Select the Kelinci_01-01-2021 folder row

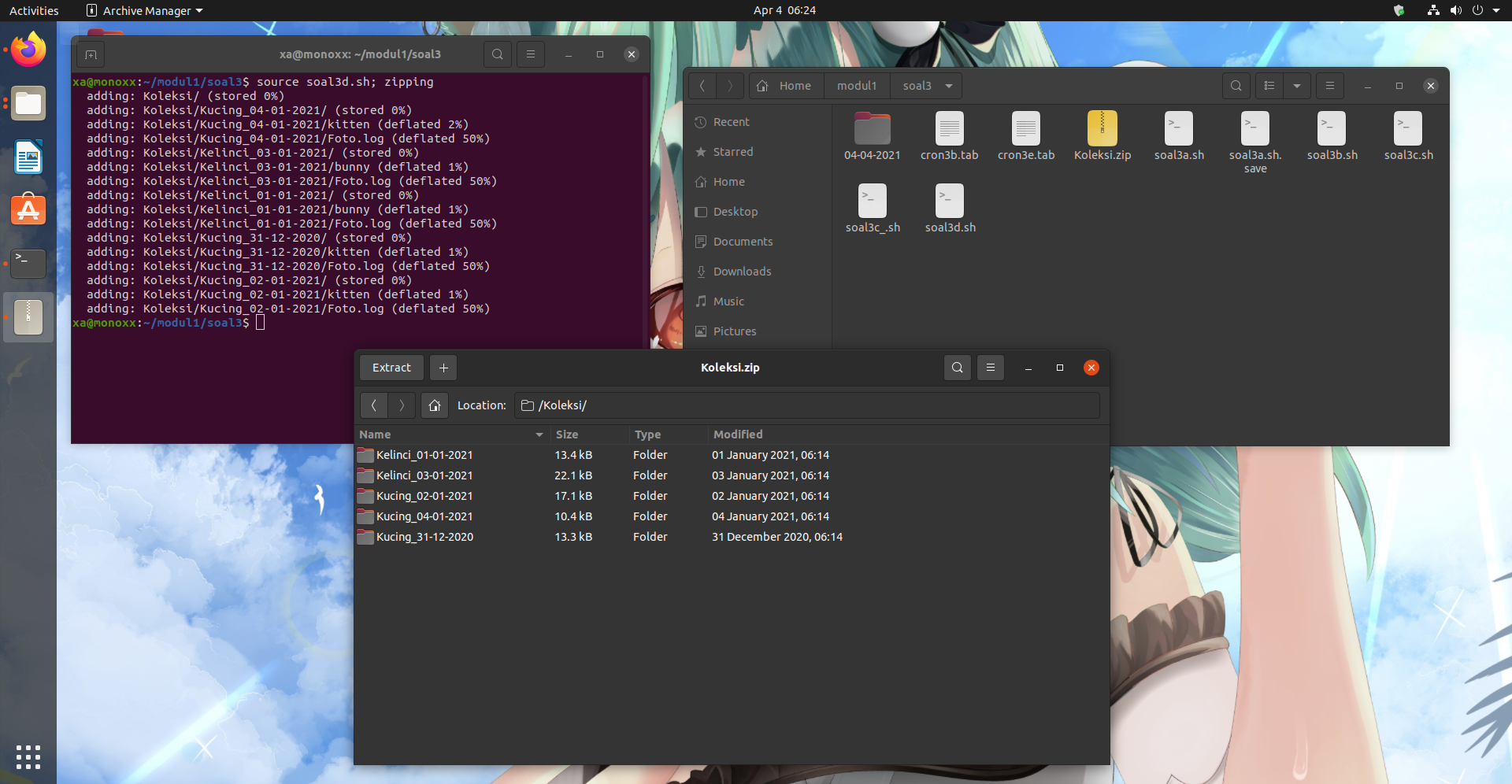tap(732, 455)
